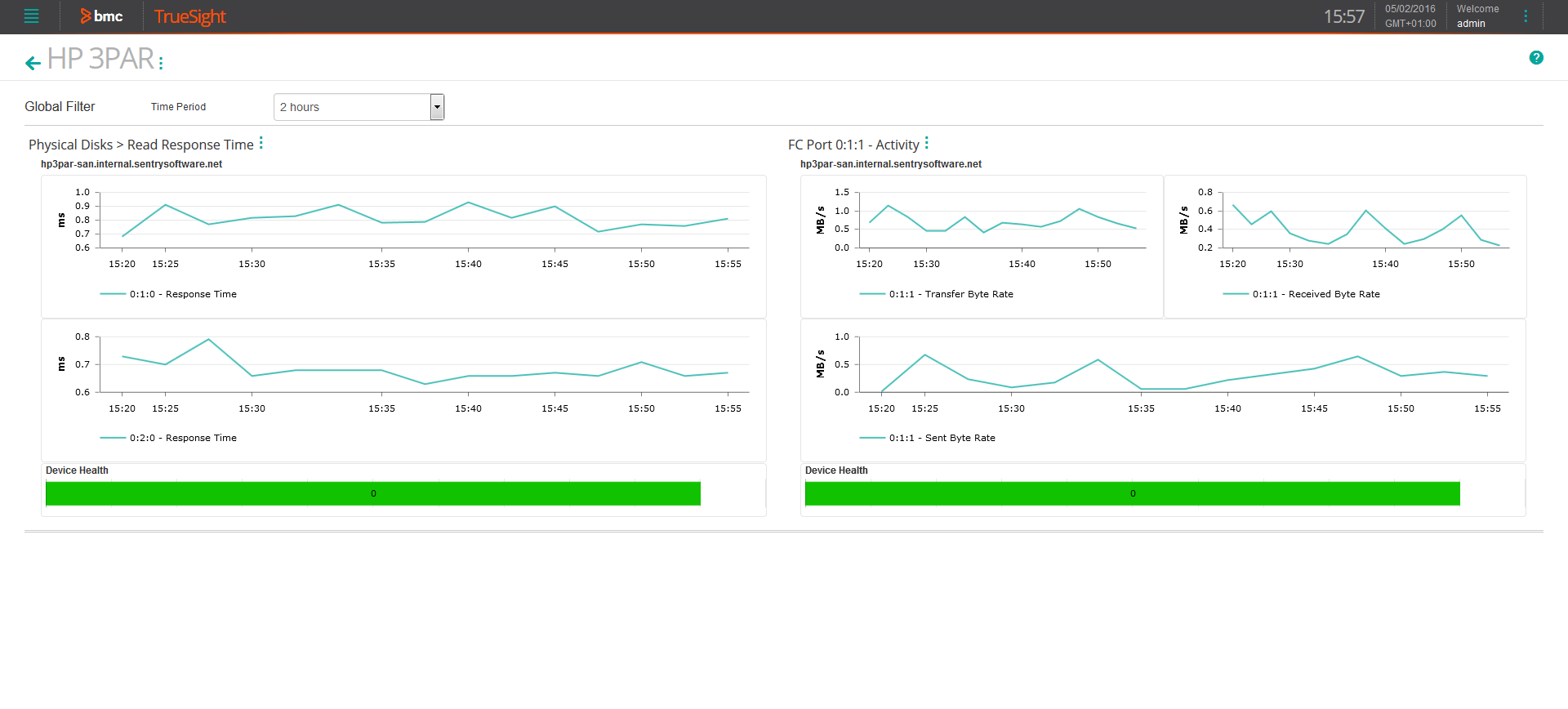Image resolution: width=1568 pixels, height=709 pixels.
Task: Click the Physical Disks > Read Response Time title
Action: (x=141, y=145)
